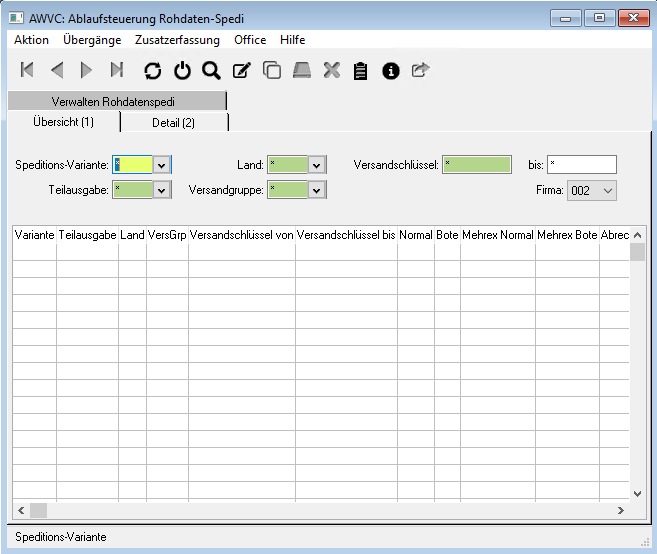Open the Zusatzerfassung menu
The height and width of the screenshot is (554, 657).
coord(177,40)
